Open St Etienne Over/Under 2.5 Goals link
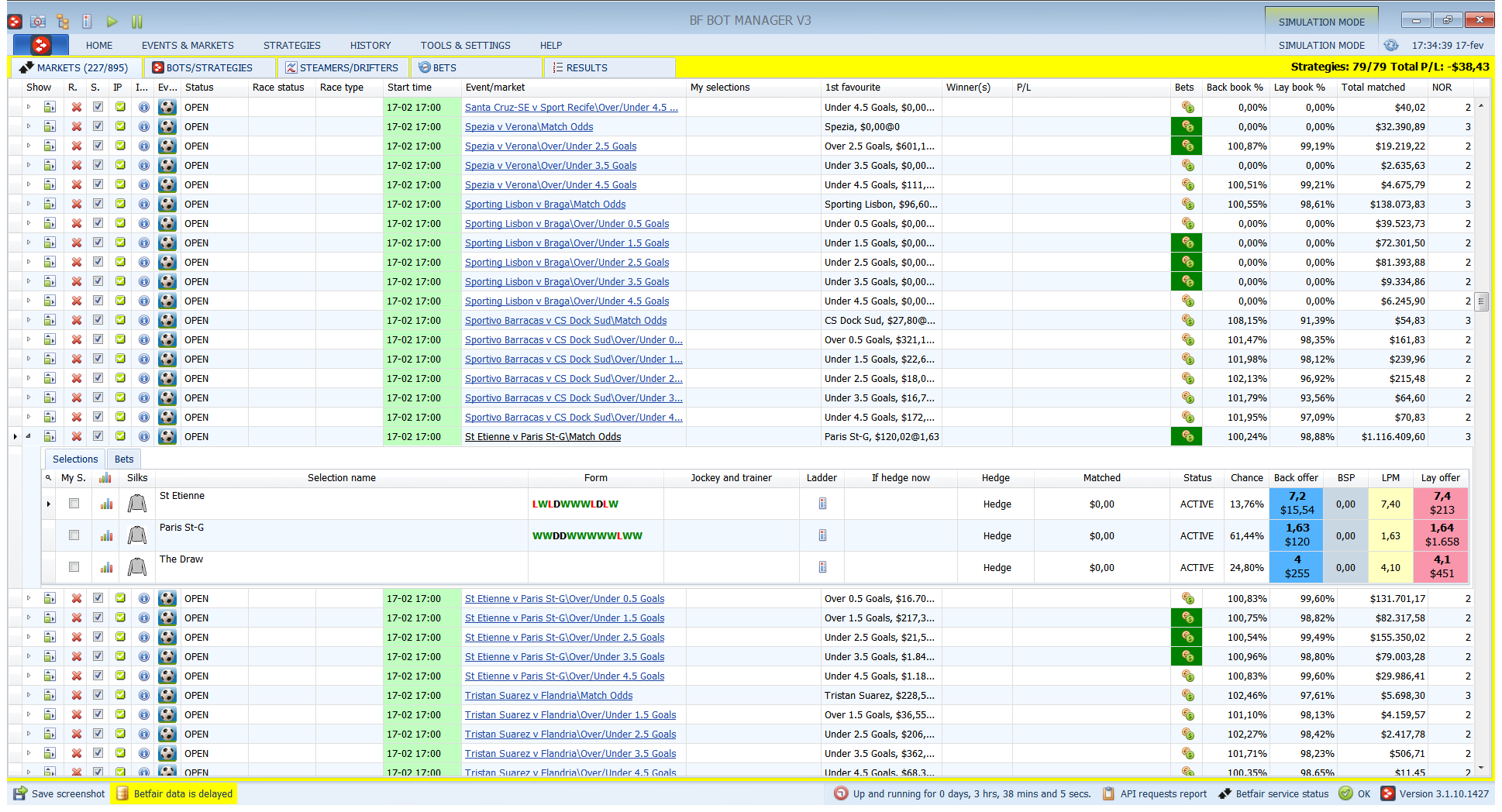Viewport: 1502px width, 812px height. pyautogui.click(x=565, y=638)
